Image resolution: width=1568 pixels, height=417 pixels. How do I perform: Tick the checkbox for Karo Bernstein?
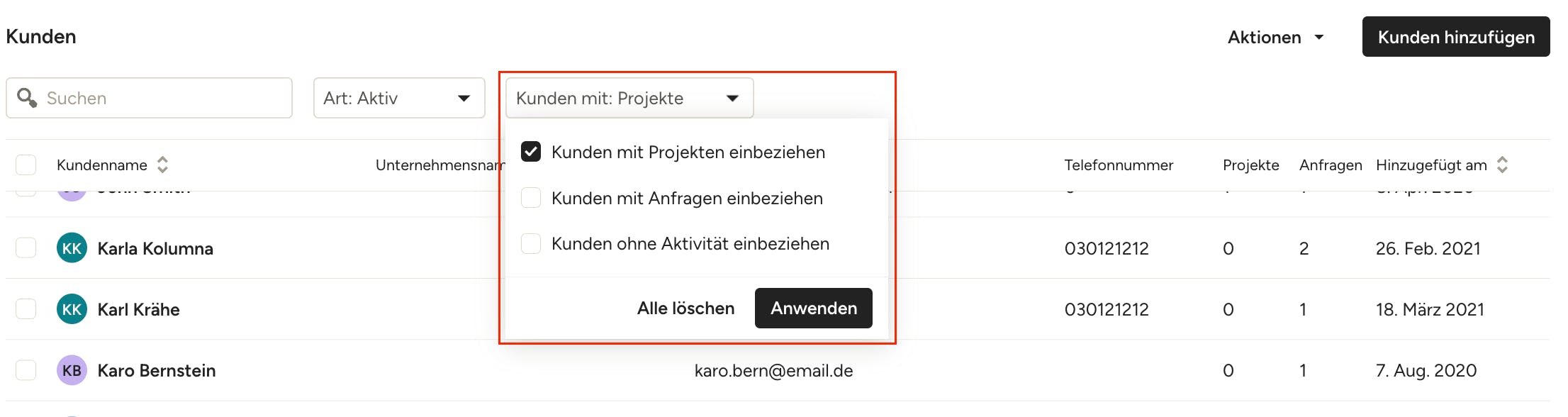pos(26,370)
